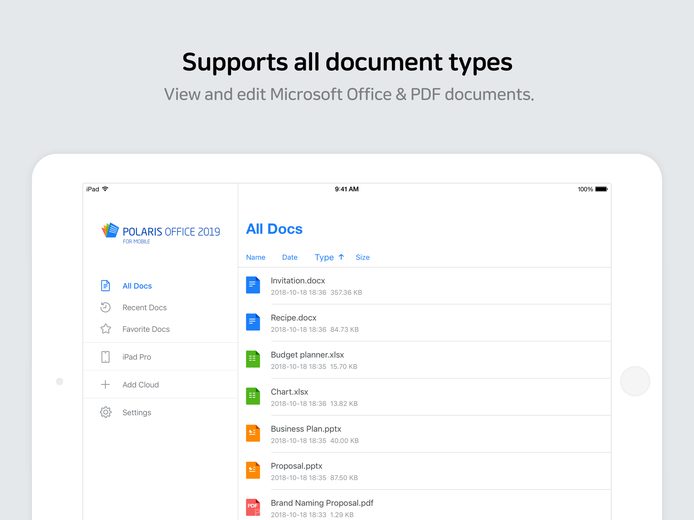Open the All Docs document icon in sidebar

tap(105, 286)
